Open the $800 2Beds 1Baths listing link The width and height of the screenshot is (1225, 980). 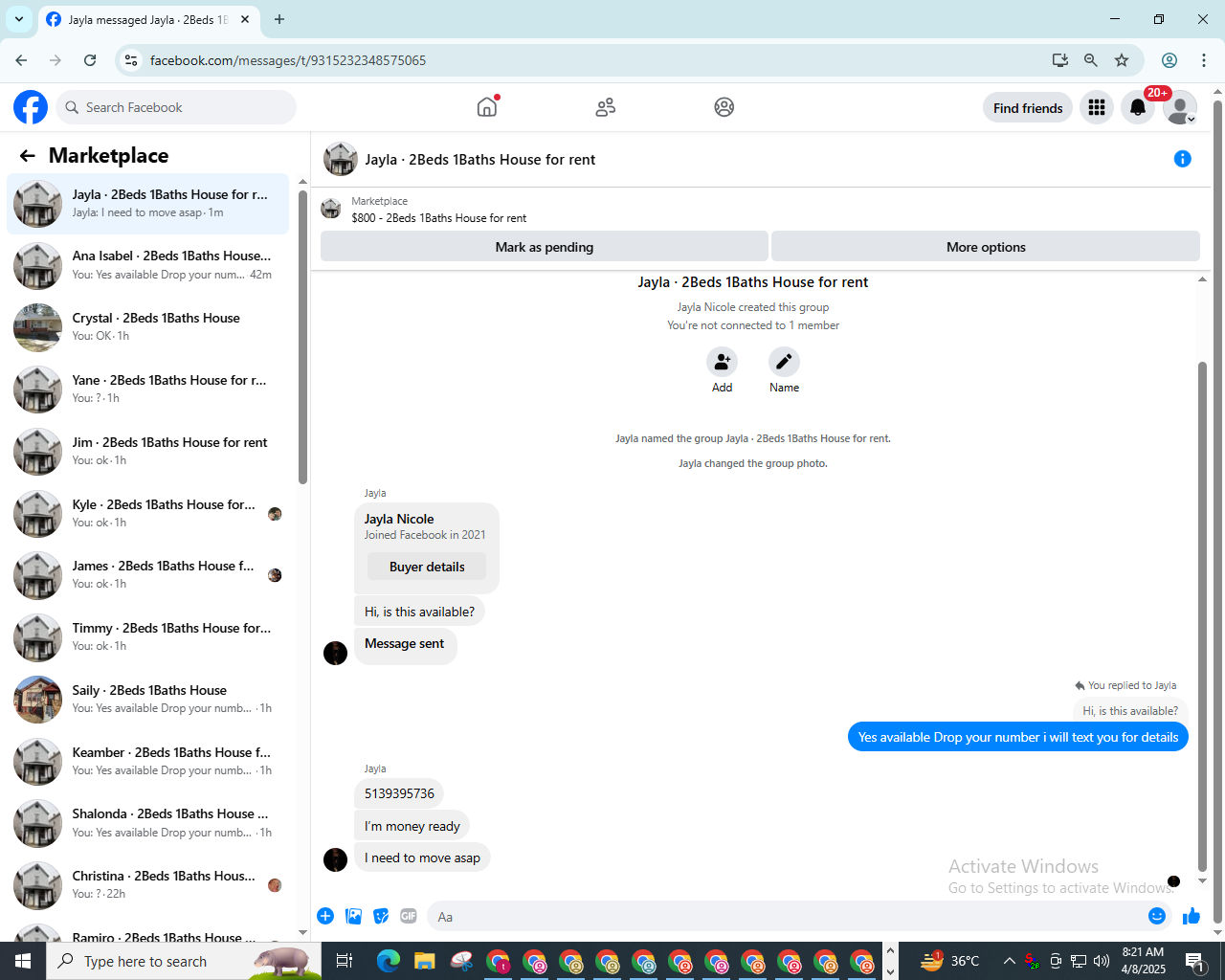pyautogui.click(x=439, y=217)
